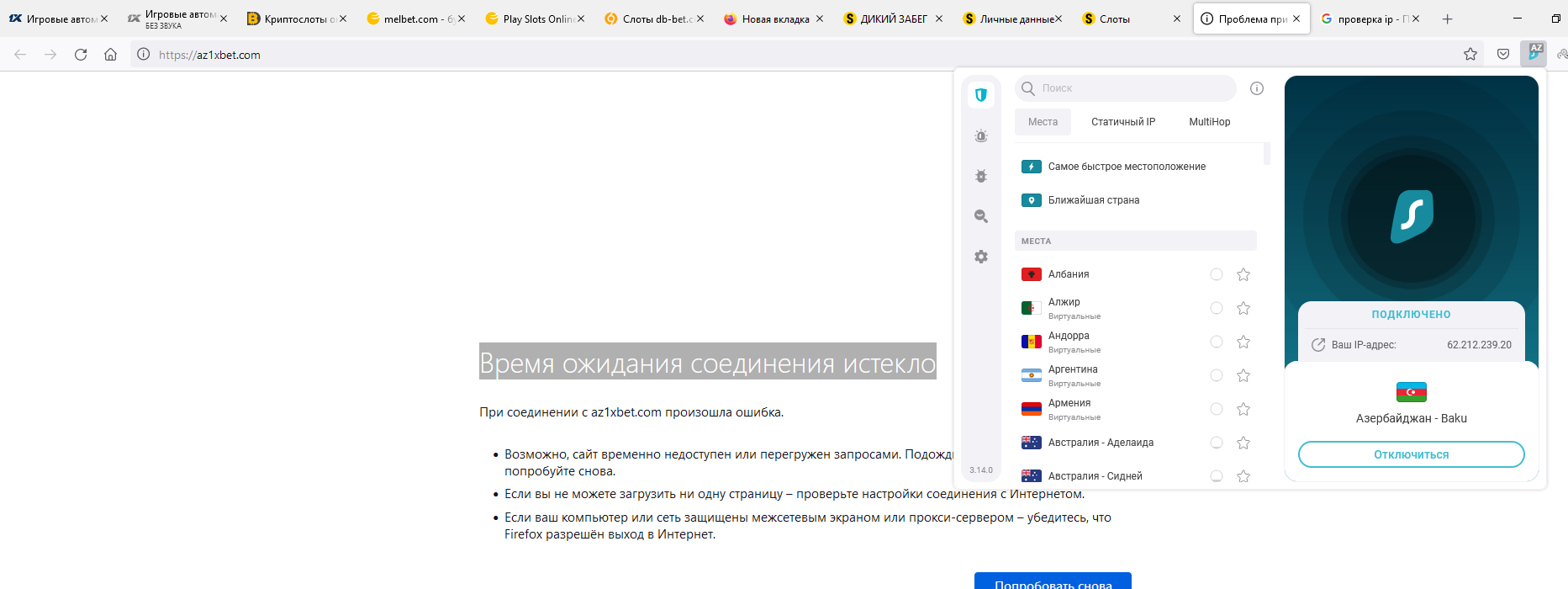Screen dimensions: 1568x589
Task: Favorite Австралия - Сидней with its star
Action: [1243, 476]
